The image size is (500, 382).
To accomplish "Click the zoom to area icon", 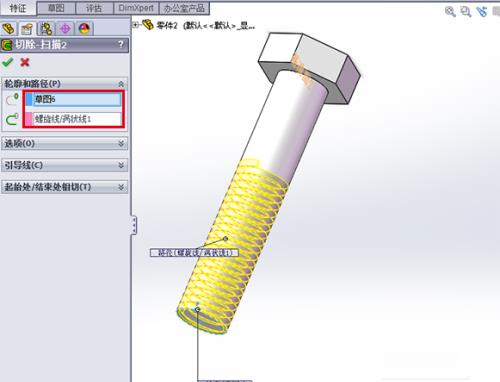I will tap(466, 12).
